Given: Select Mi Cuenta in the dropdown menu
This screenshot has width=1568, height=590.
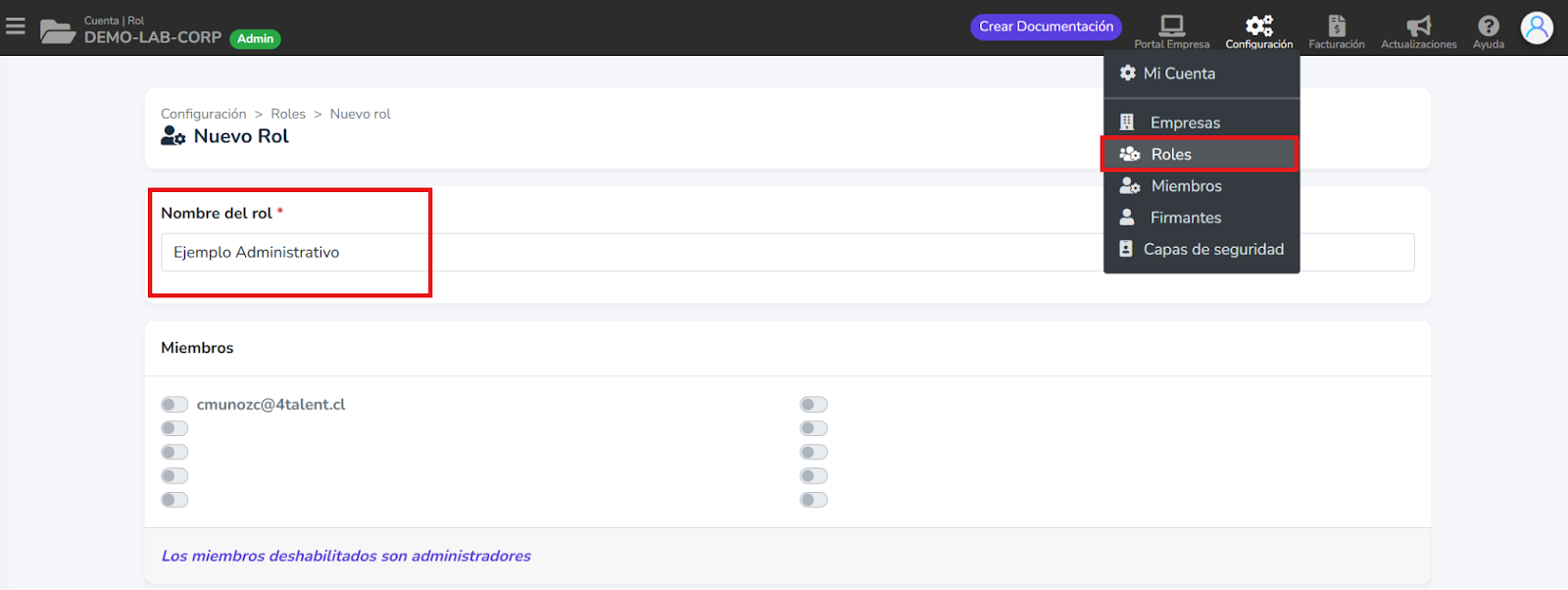Looking at the screenshot, I should [1201, 74].
